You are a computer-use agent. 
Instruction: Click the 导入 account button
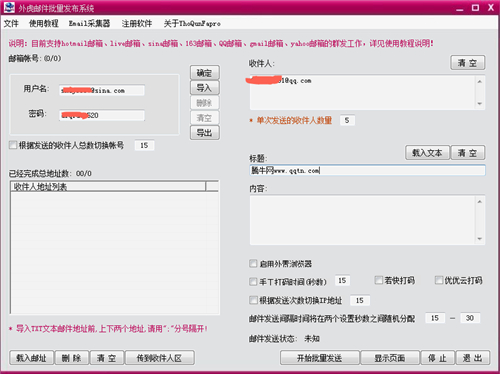[205, 88]
